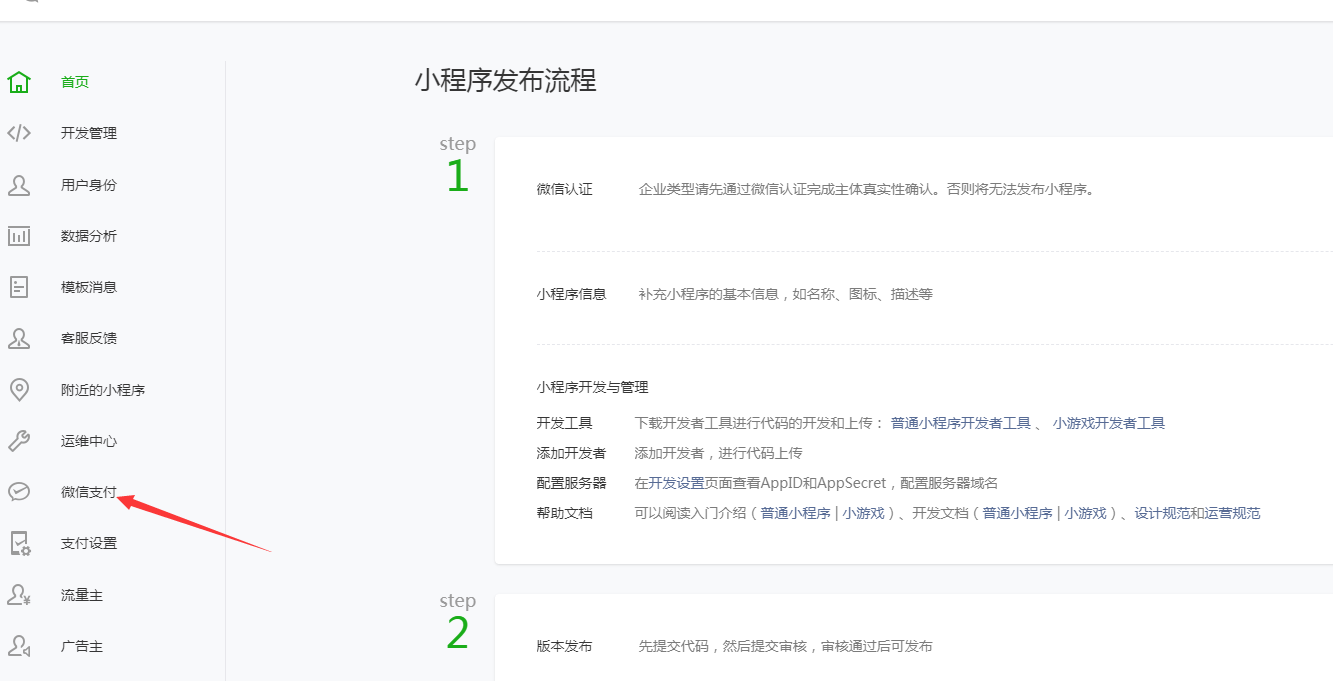Screen dimensions: 1333x681
Task: Click the person icon beside 用户身份
Action: [x=19, y=185]
